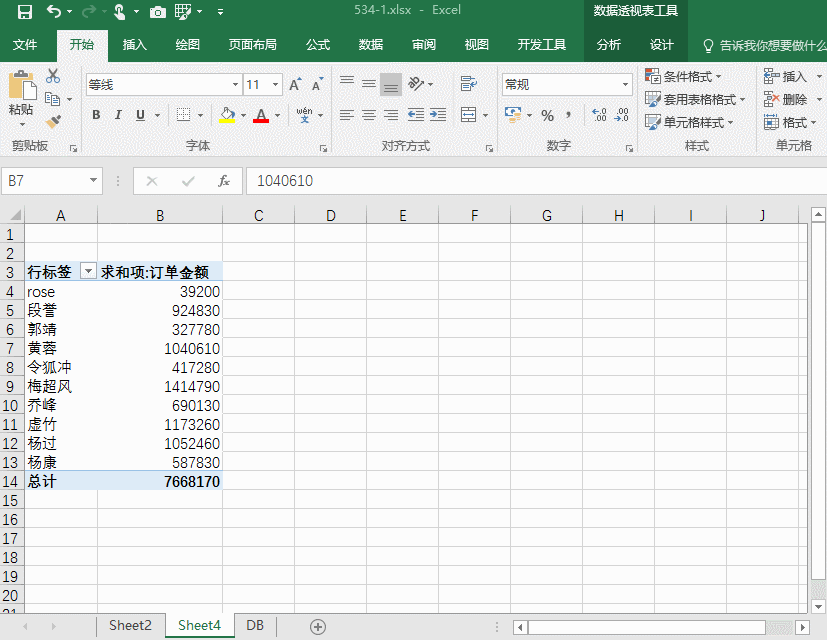827x640 pixels.
Task: Open the font name dropdown 等线
Action: [235, 84]
